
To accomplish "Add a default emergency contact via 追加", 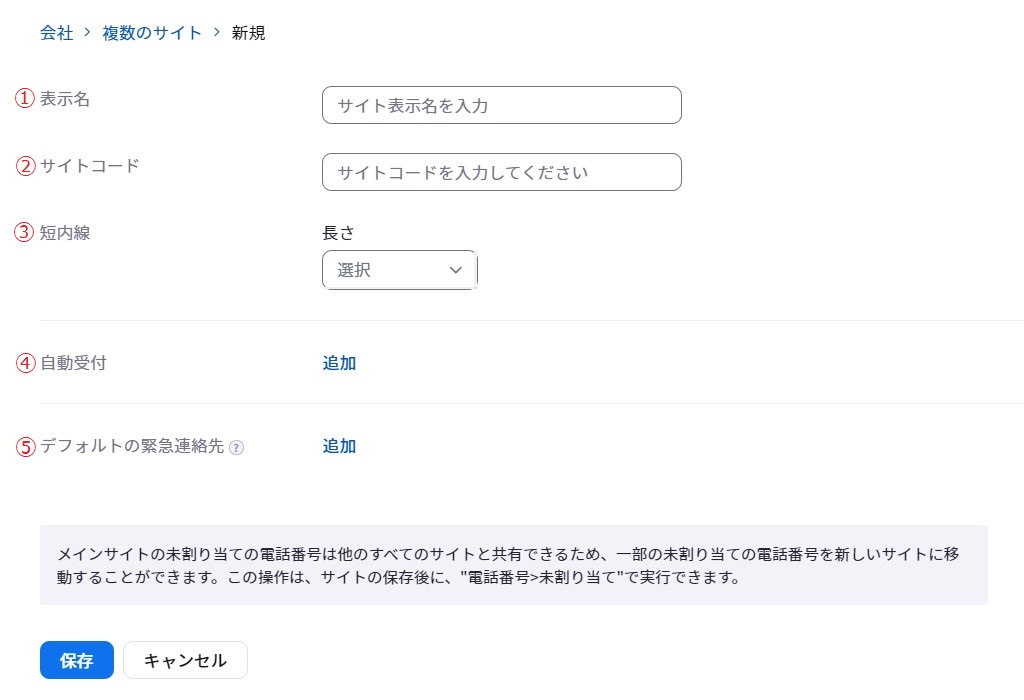I will tap(339, 446).
